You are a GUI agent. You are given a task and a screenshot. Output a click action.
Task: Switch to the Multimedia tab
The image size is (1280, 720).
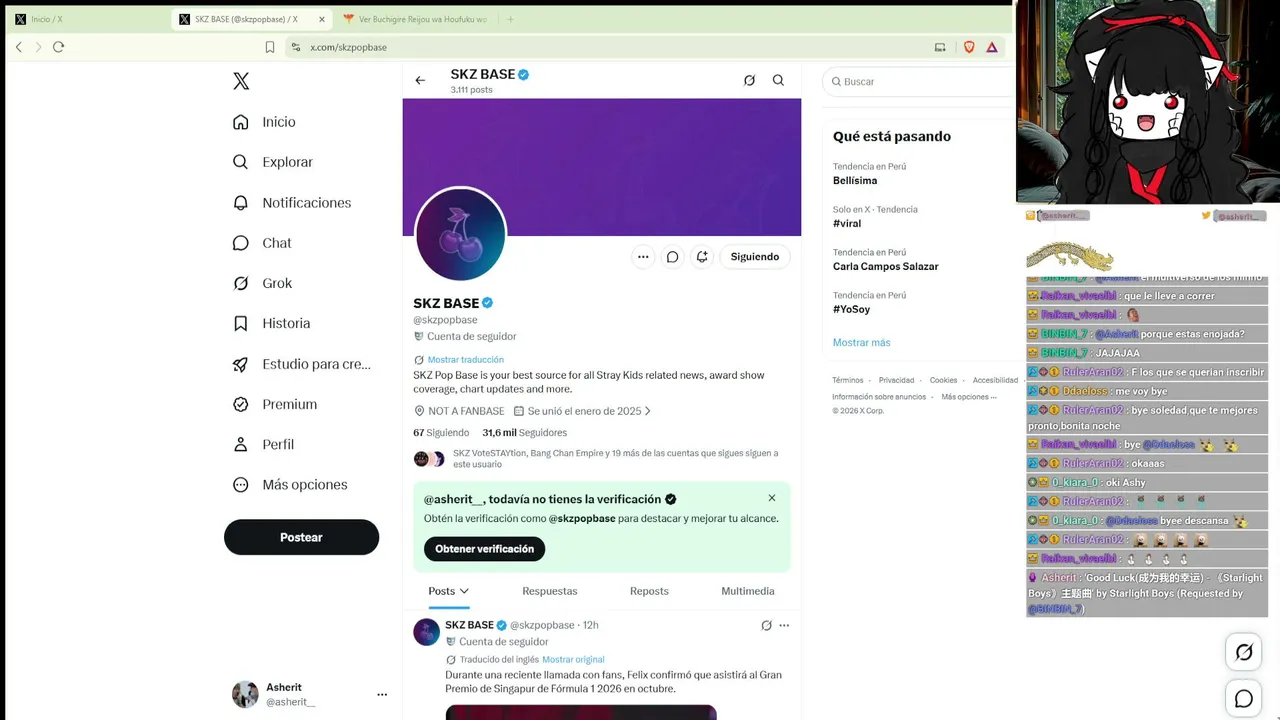[748, 591]
